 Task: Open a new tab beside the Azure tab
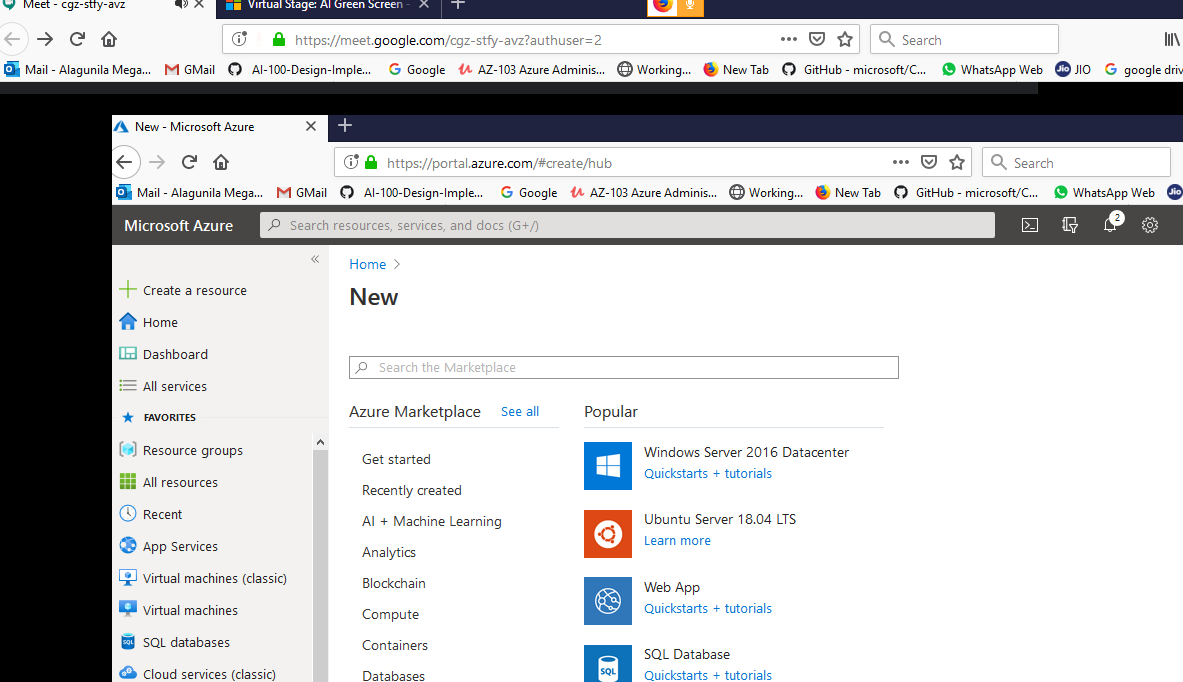point(345,125)
